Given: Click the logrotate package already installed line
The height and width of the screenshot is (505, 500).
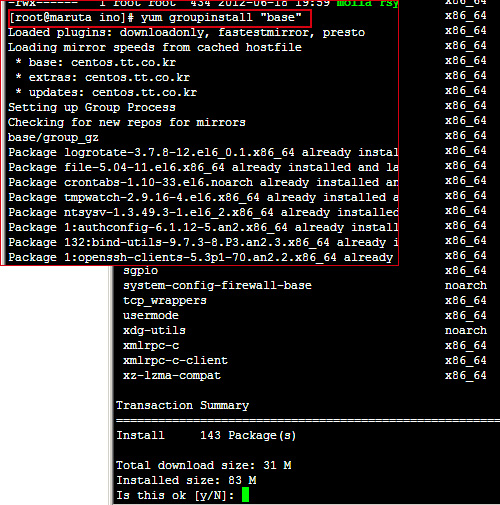Looking at the screenshot, I should click(x=203, y=153).
